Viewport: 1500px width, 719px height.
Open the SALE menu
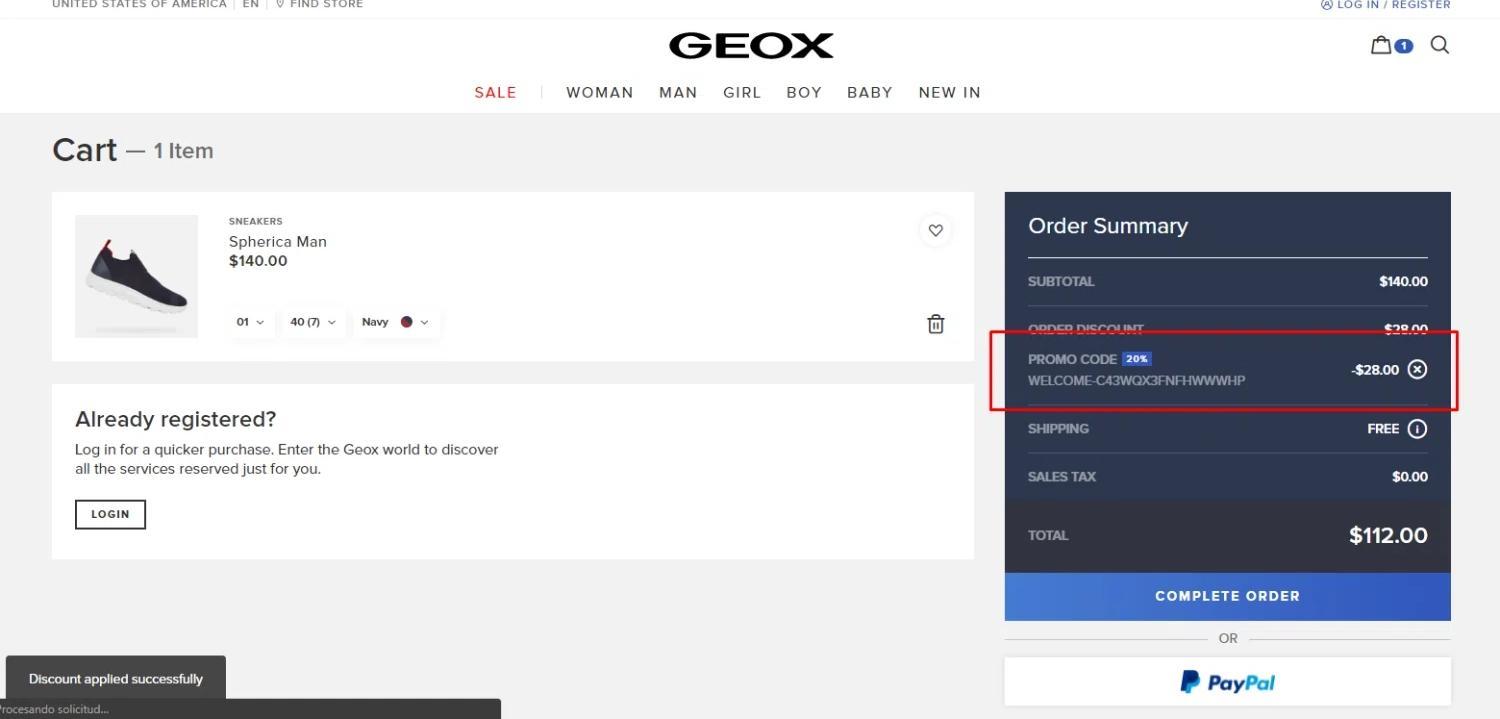[x=496, y=92]
